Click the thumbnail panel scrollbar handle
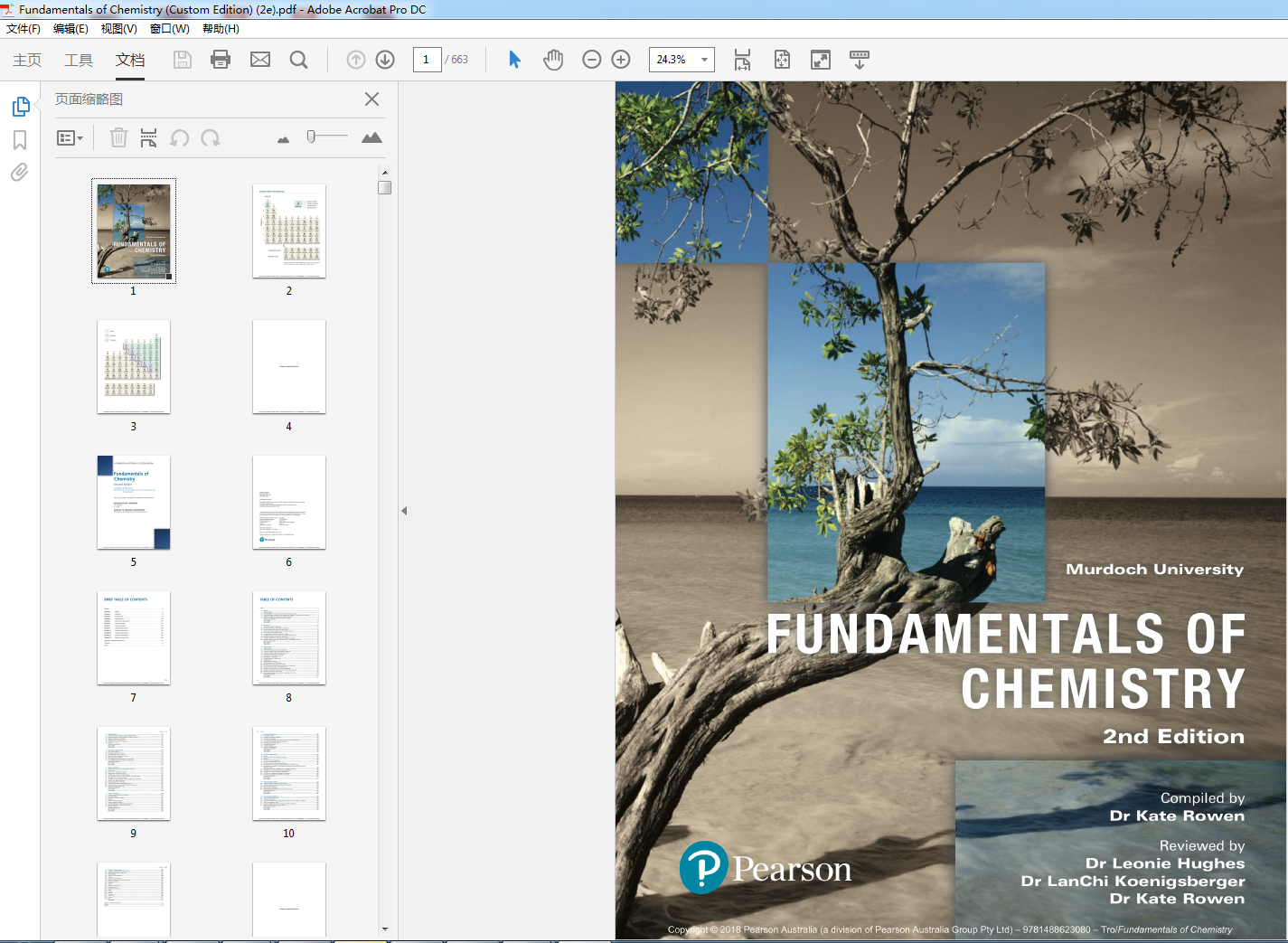The image size is (1288, 943). click(385, 188)
